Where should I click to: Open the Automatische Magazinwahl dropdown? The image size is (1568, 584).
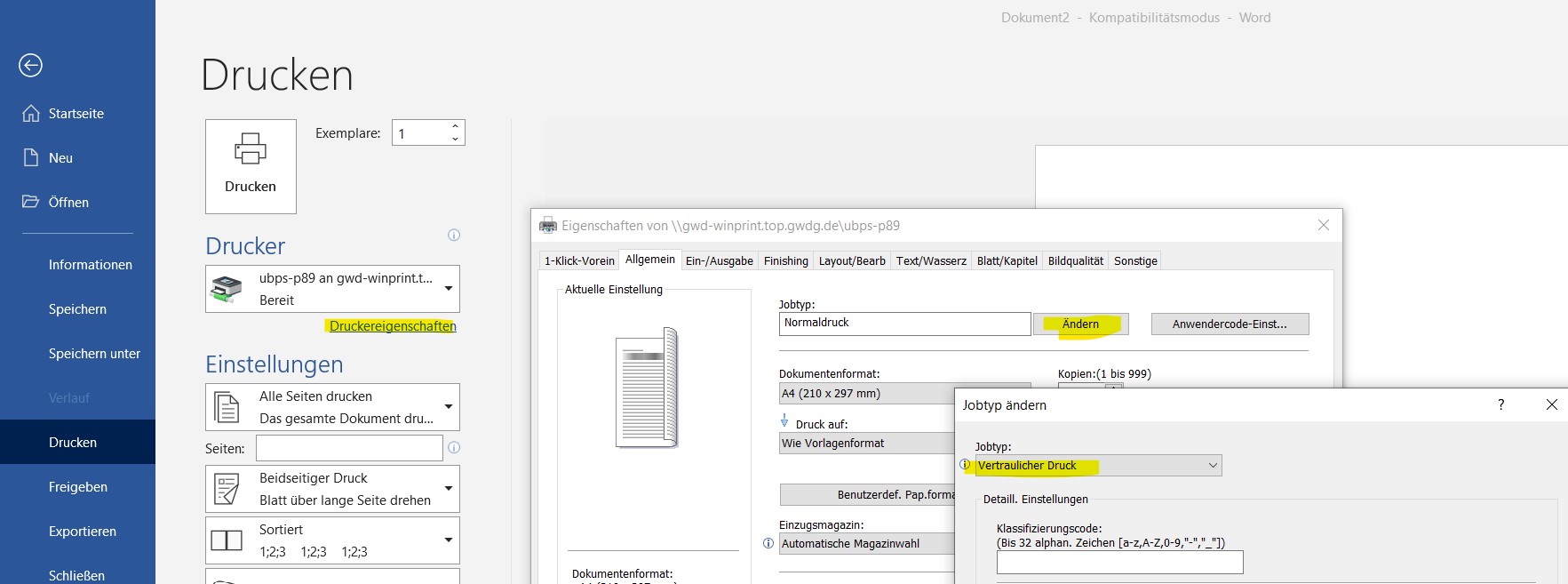click(867, 544)
